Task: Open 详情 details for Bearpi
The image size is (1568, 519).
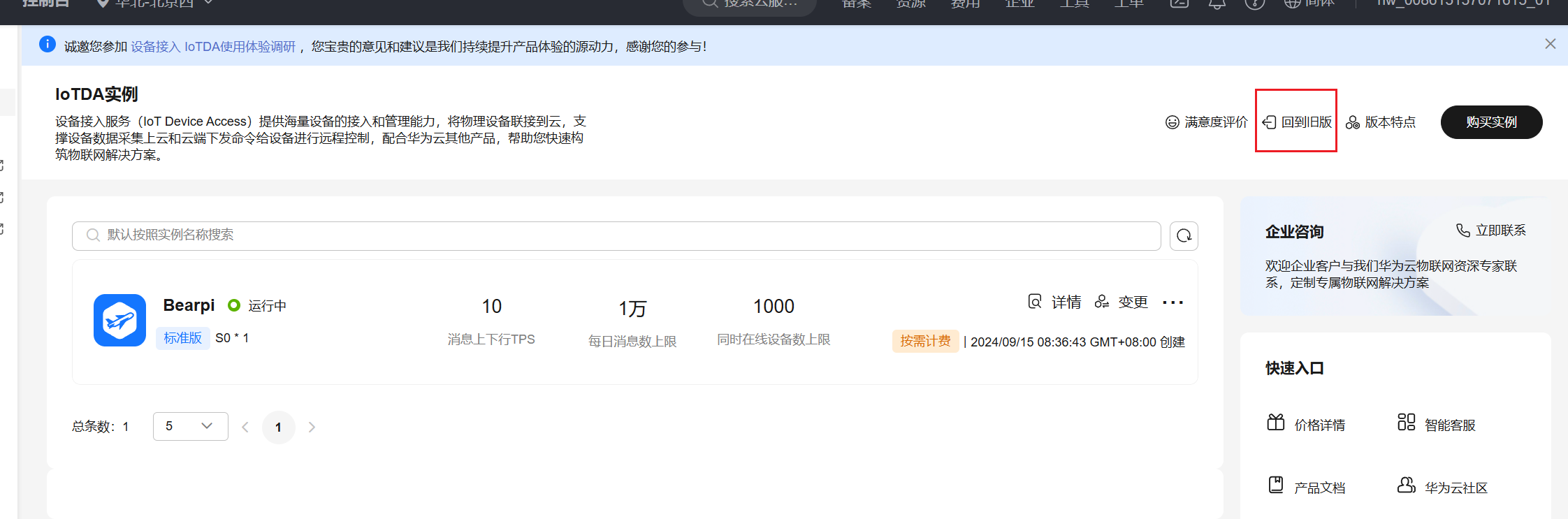Action: point(1066,302)
